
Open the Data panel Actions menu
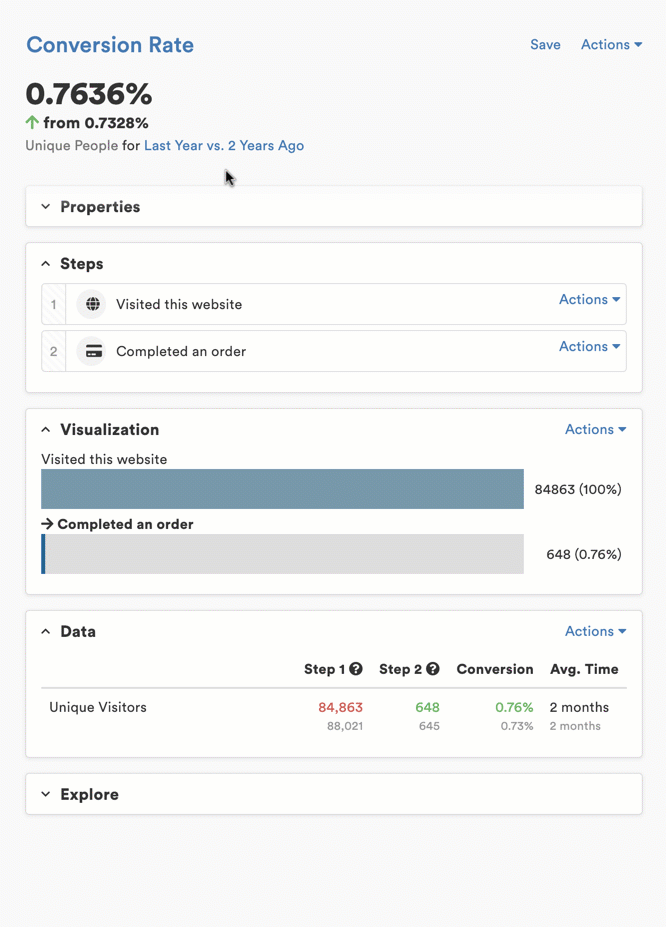(595, 632)
